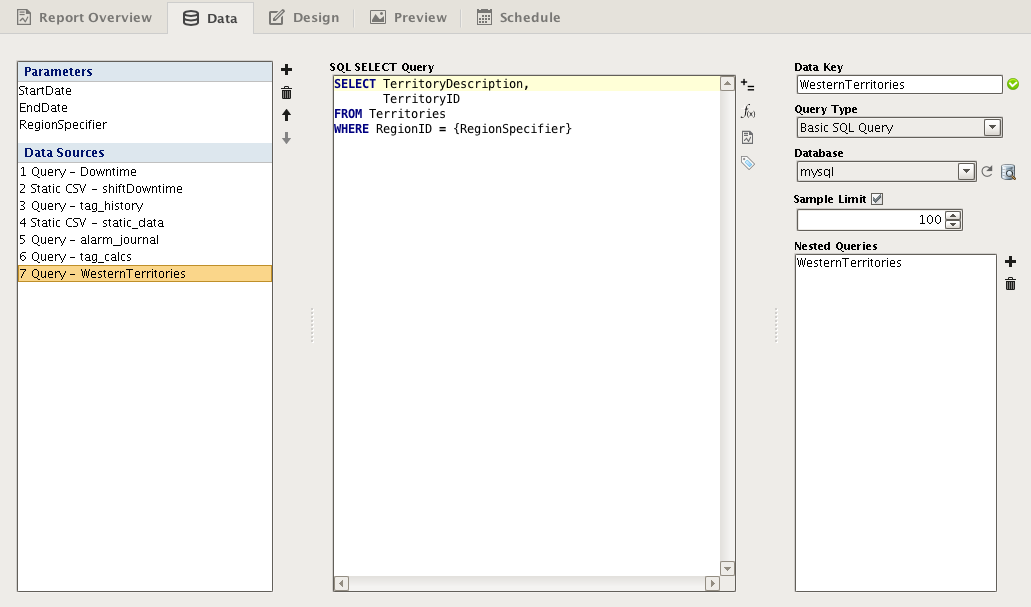
Task: Click the green checkmark beside Data Key
Action: 1013,84
